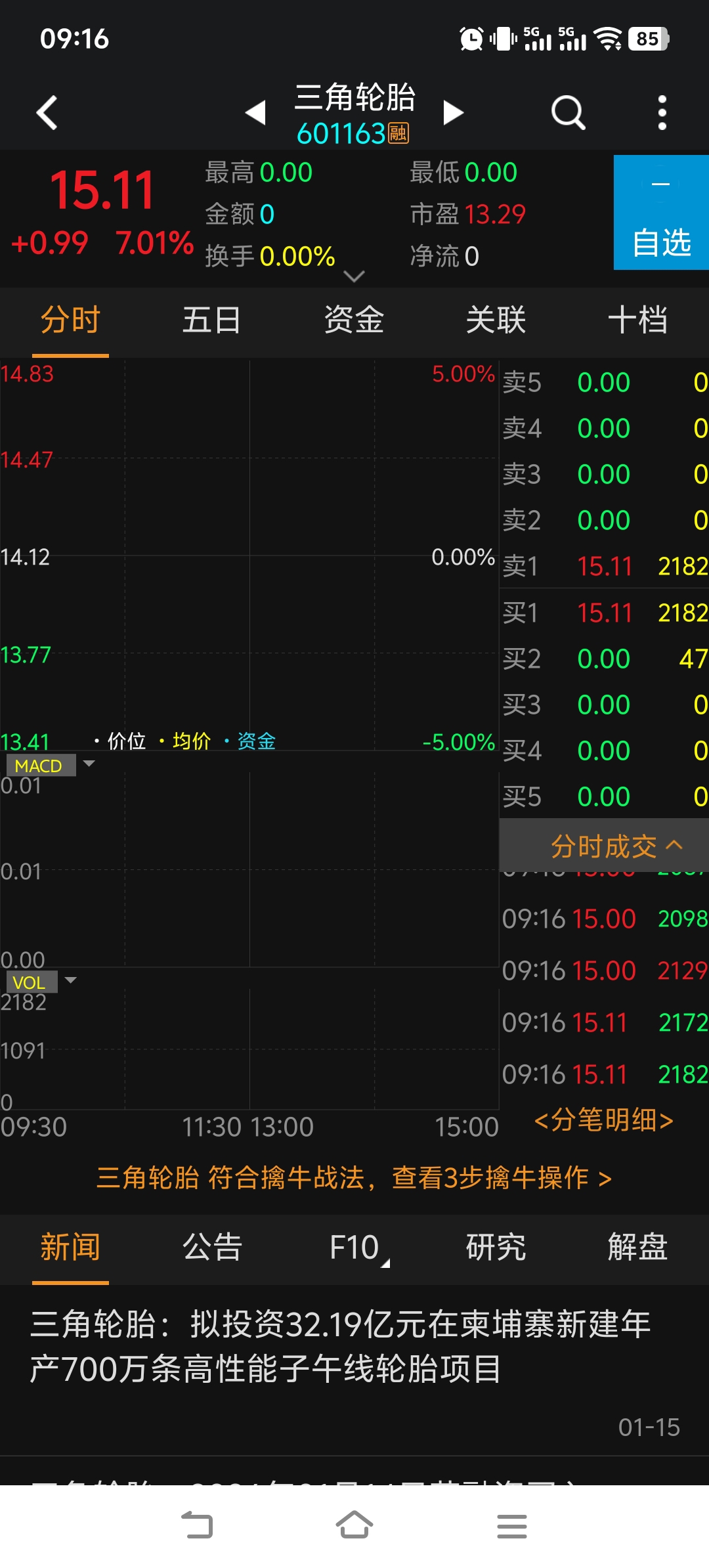Tap the intraday price chart area
The width and height of the screenshot is (709, 1568).
(x=249, y=555)
